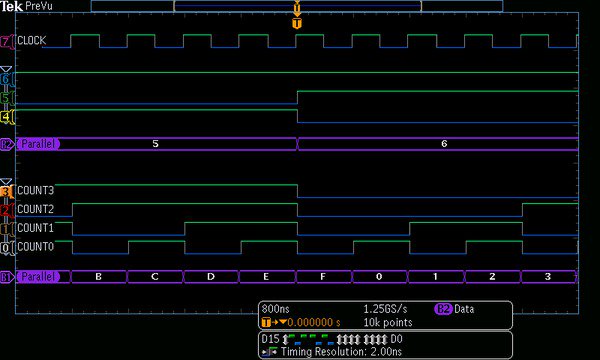Click the CLOCK channel label

click(31, 40)
